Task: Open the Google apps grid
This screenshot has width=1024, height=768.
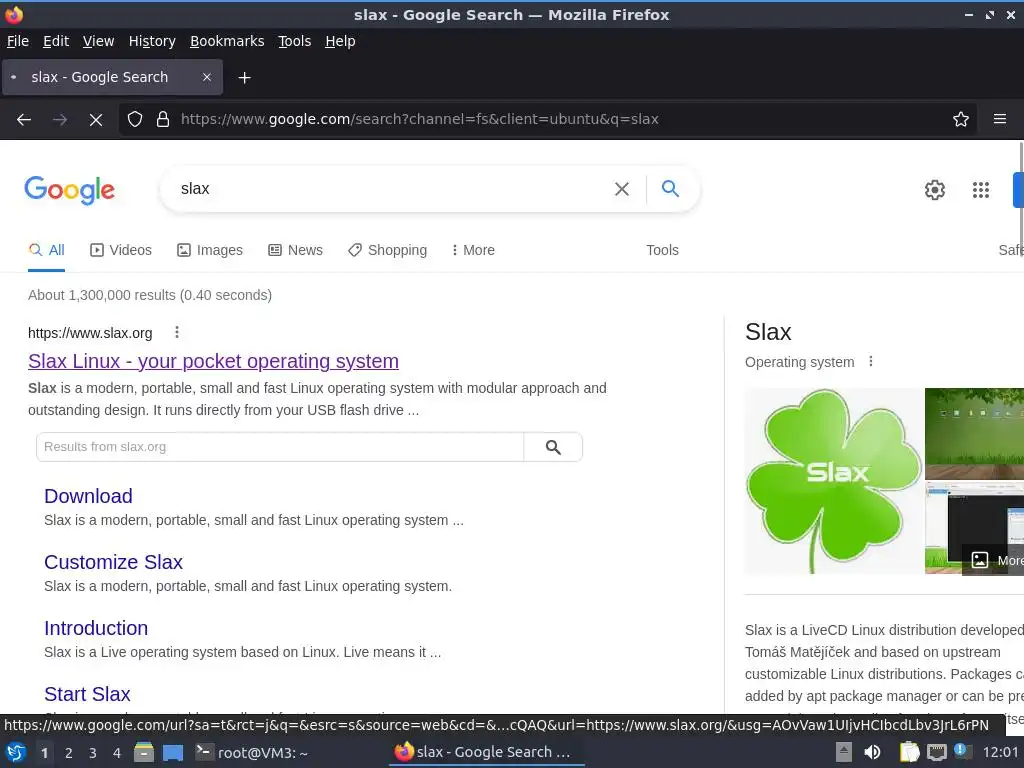Action: (981, 190)
